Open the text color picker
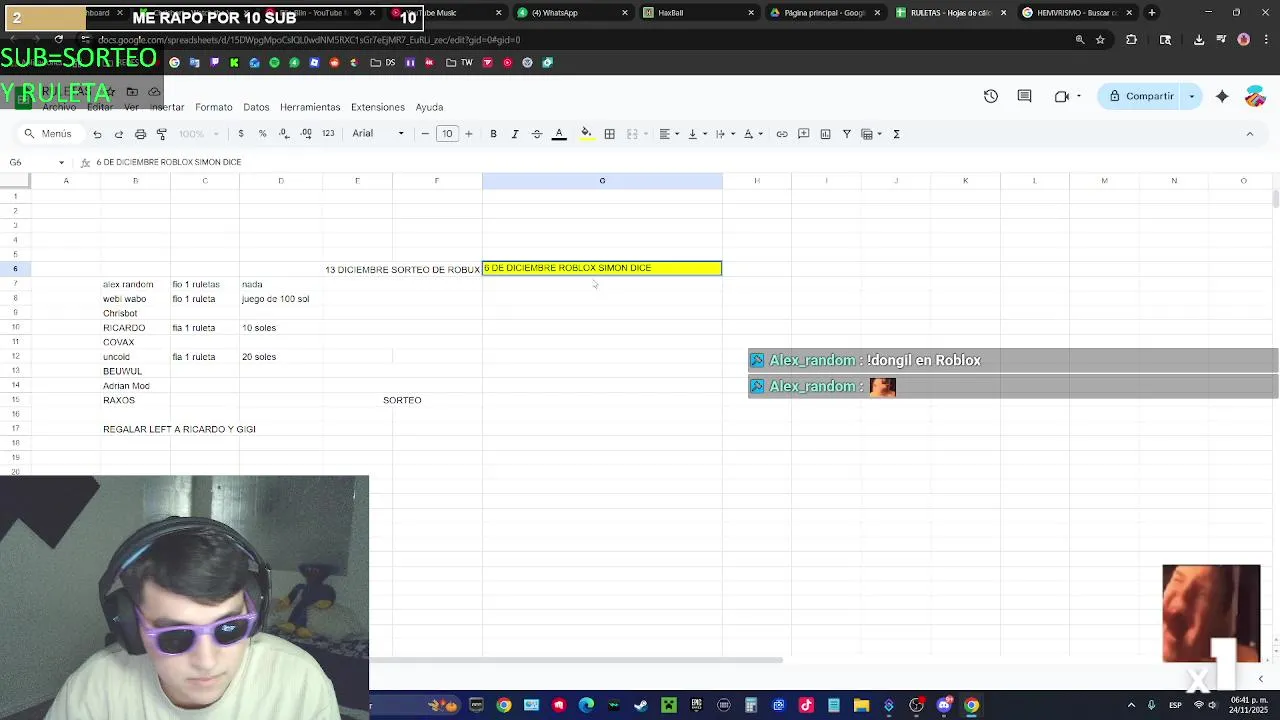1280x720 pixels. coord(559,134)
